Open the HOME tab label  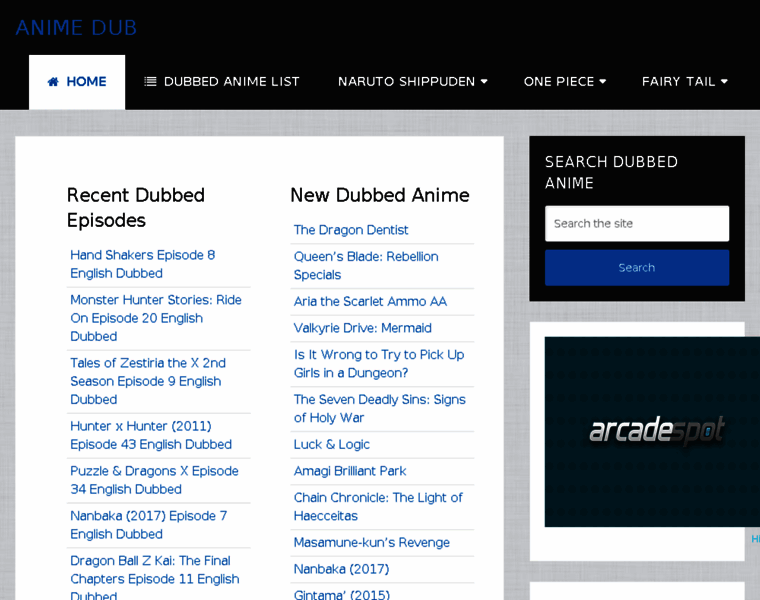click(86, 81)
